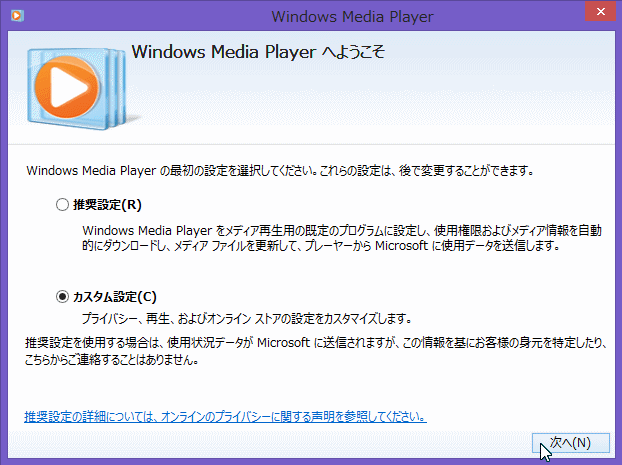Click the small Media Player icon in title bar
622x465 pixels.
pos(14,16)
